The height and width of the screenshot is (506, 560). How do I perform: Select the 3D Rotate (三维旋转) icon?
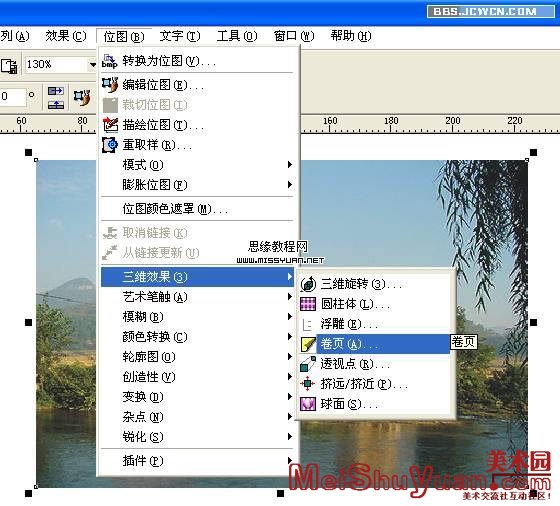click(308, 284)
